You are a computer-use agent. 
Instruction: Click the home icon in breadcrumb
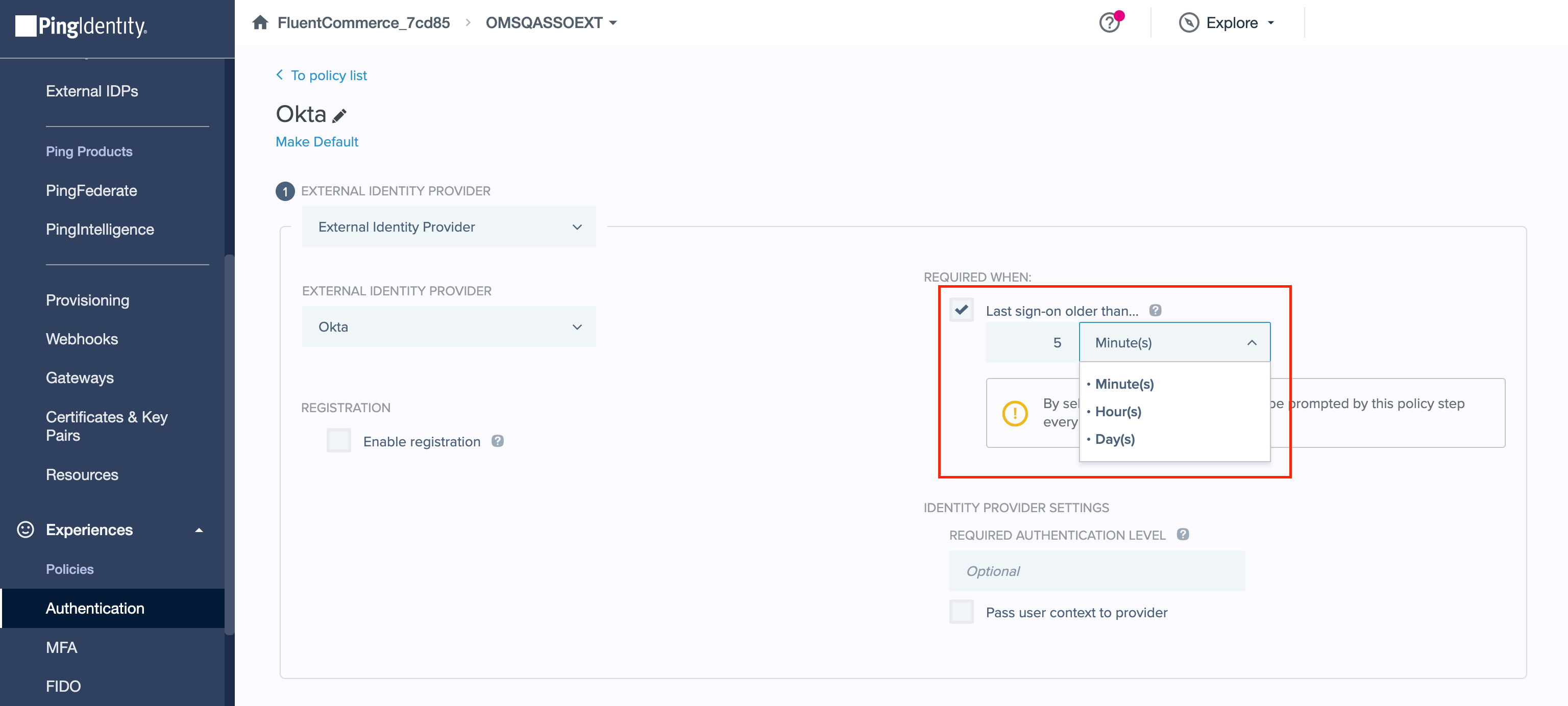pos(260,22)
